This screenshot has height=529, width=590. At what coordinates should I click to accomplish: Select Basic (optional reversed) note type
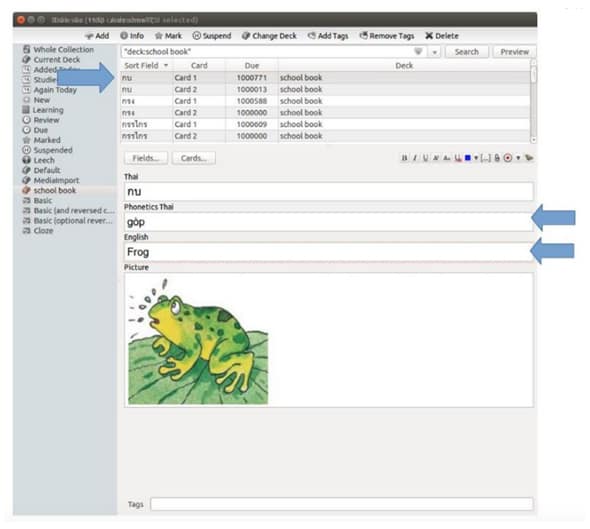[68, 220]
